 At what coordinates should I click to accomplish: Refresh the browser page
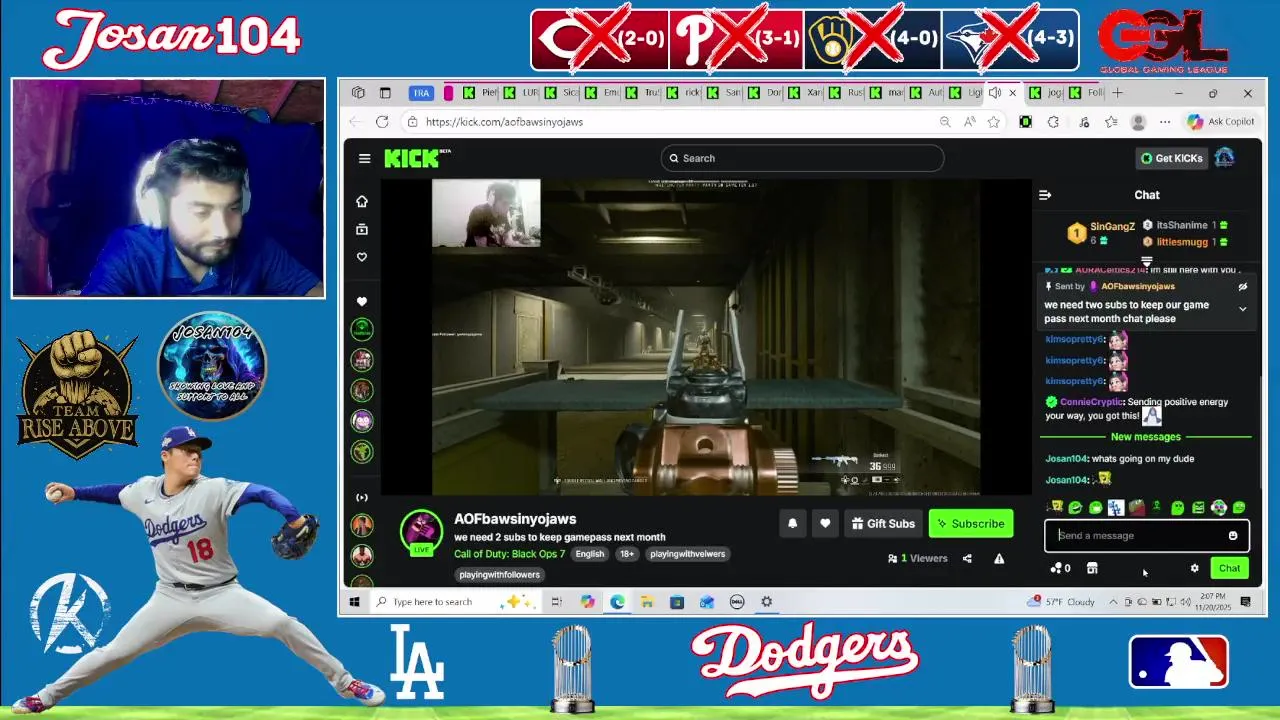click(x=382, y=122)
